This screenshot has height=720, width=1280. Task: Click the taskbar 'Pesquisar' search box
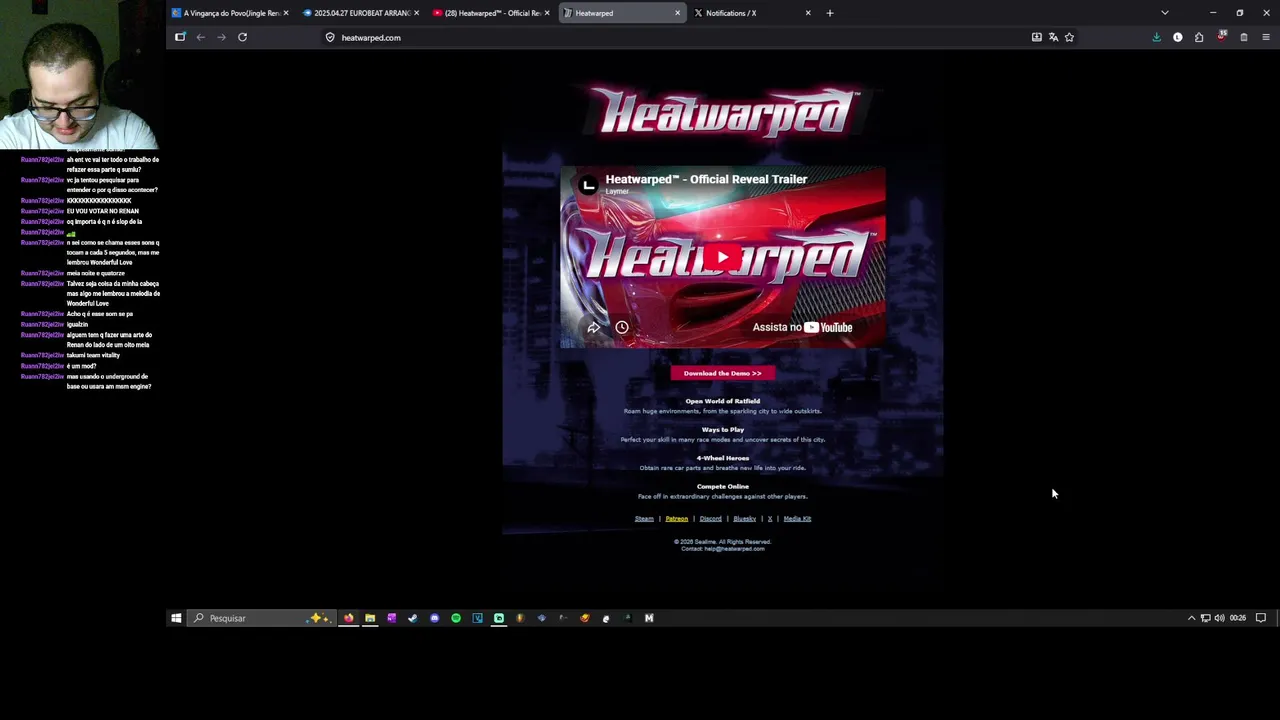point(263,618)
